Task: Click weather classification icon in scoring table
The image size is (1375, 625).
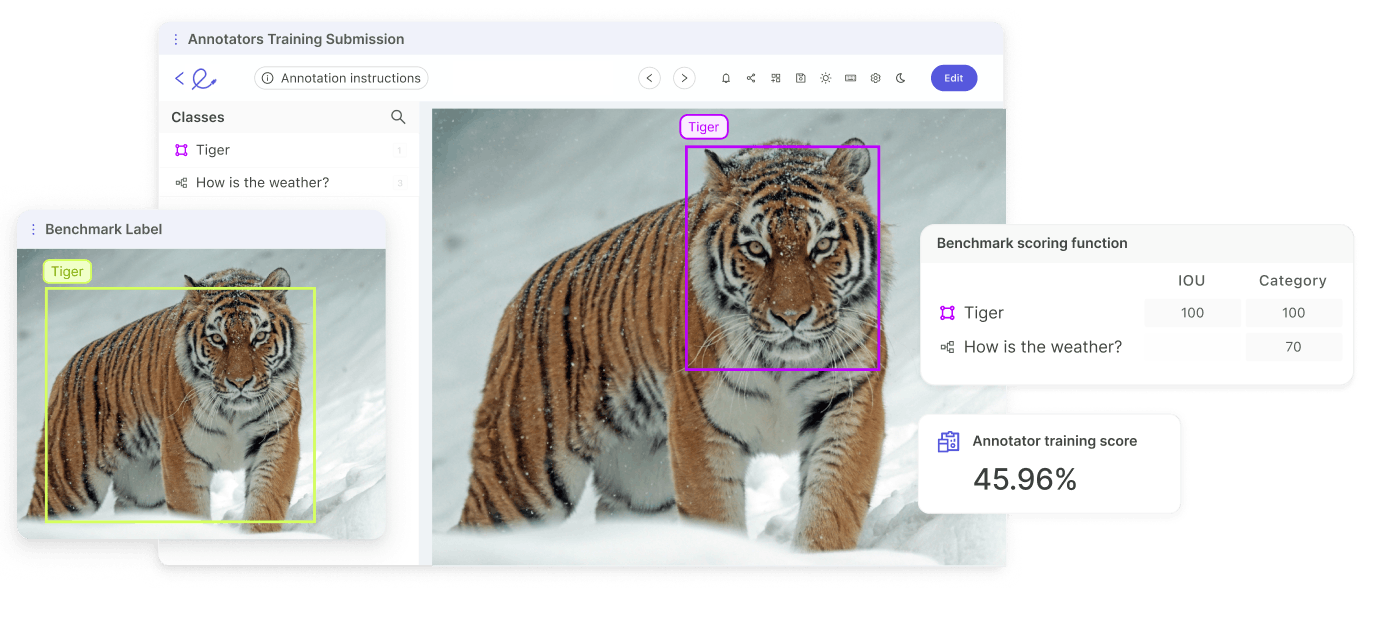Action: tap(947, 347)
